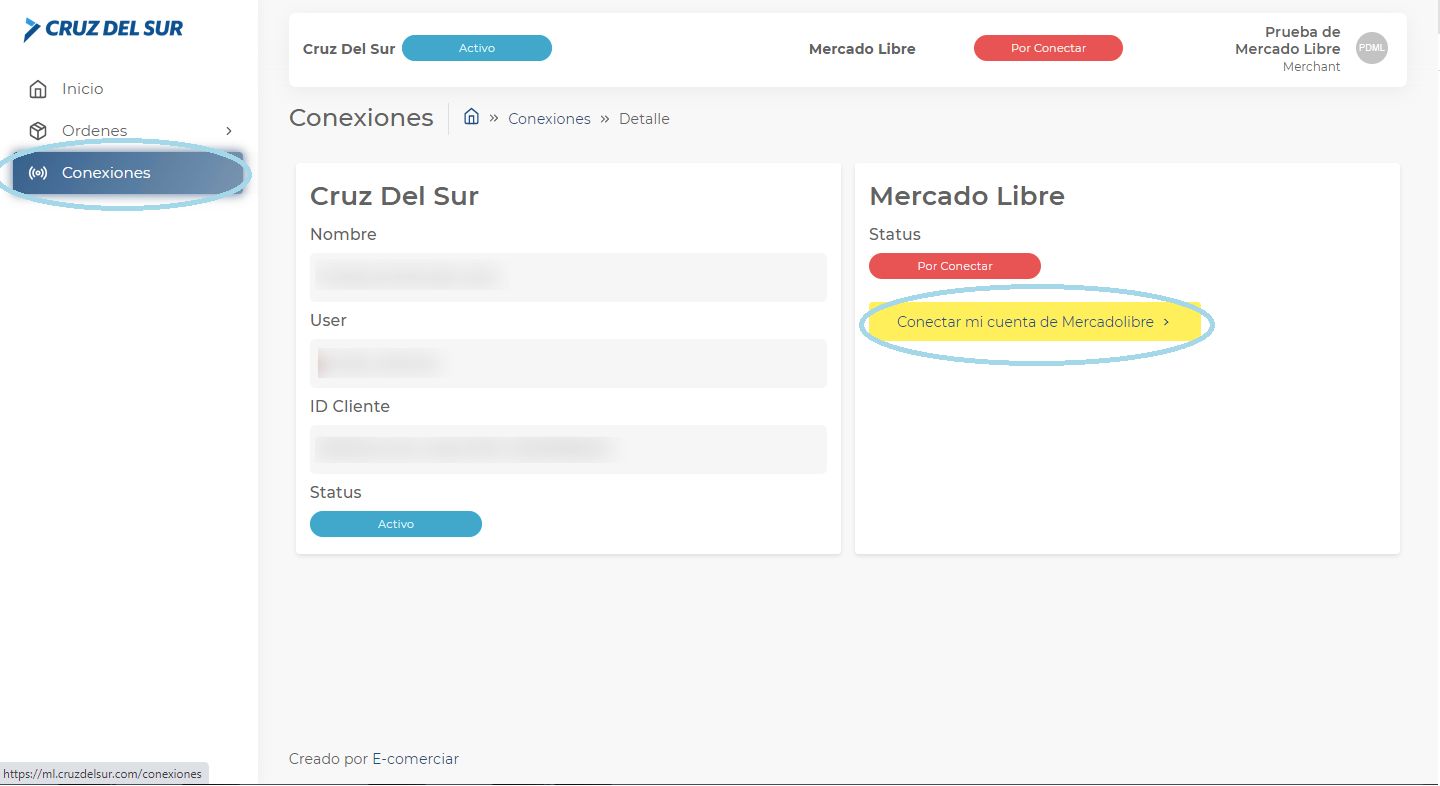Open the Creado por E-comerciar footer link
The height and width of the screenshot is (786, 1440).
374,759
